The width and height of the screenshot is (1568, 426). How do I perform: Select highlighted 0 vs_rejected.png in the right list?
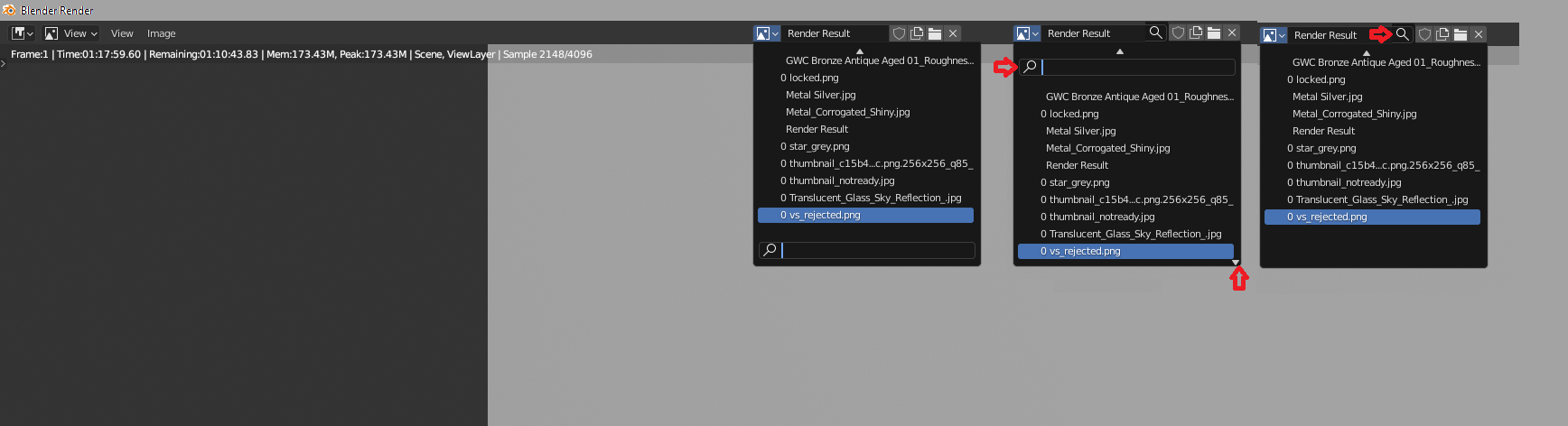coord(1373,217)
